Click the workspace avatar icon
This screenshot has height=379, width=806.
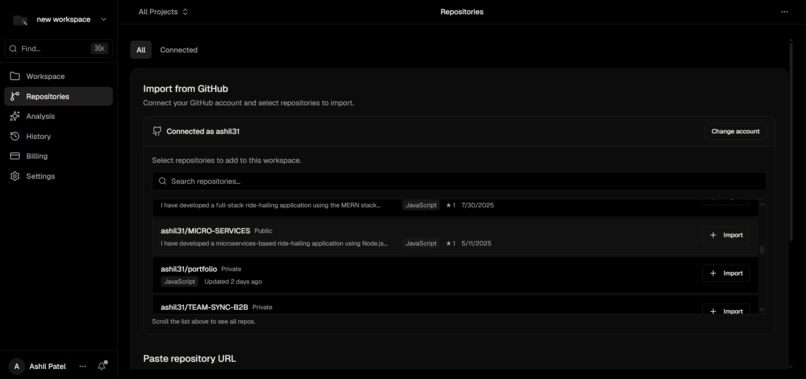click(20, 20)
